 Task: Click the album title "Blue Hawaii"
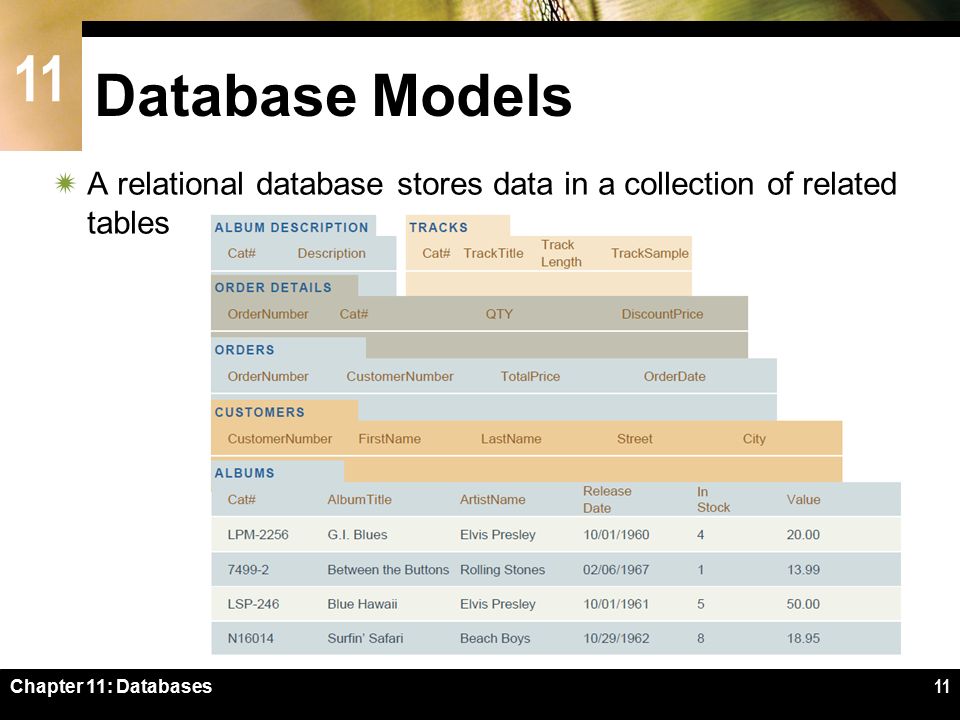click(362, 604)
